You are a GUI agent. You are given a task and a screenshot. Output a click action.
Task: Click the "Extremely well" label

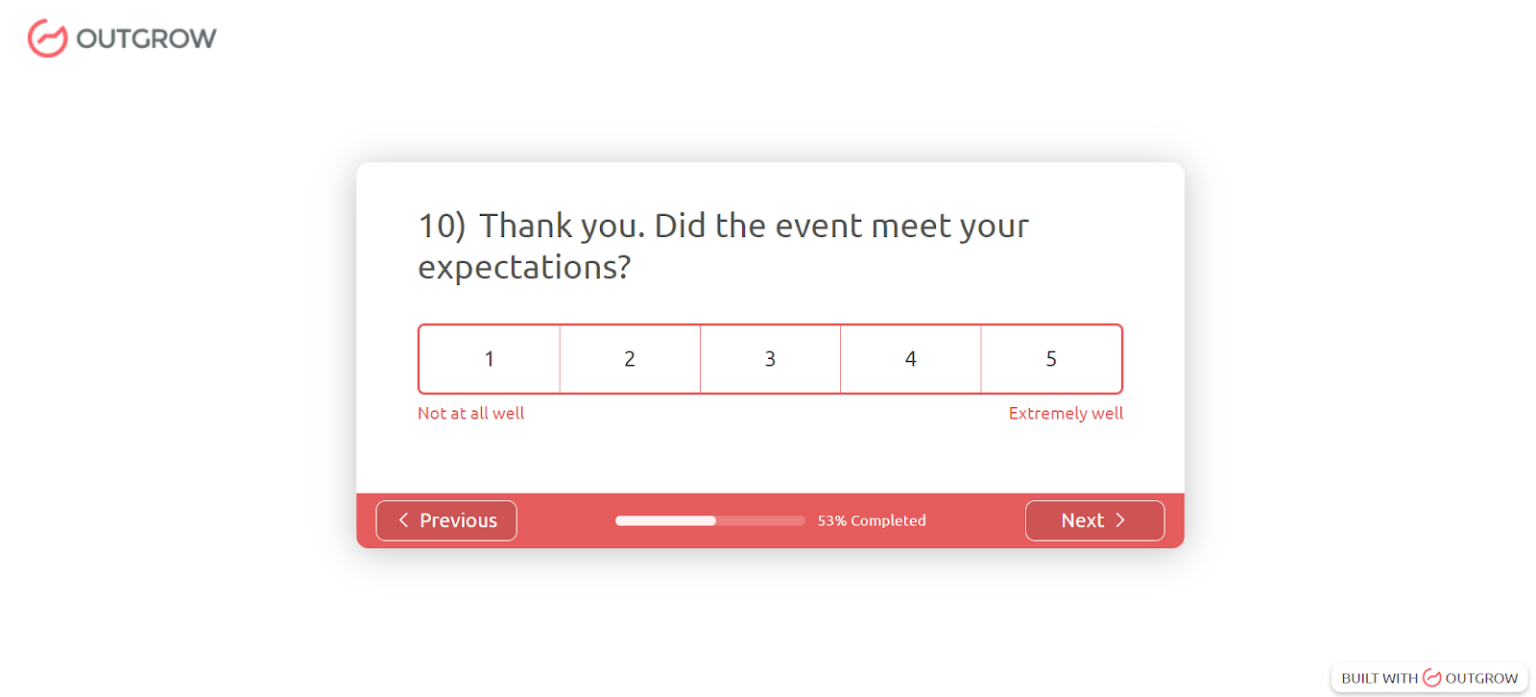1065,413
